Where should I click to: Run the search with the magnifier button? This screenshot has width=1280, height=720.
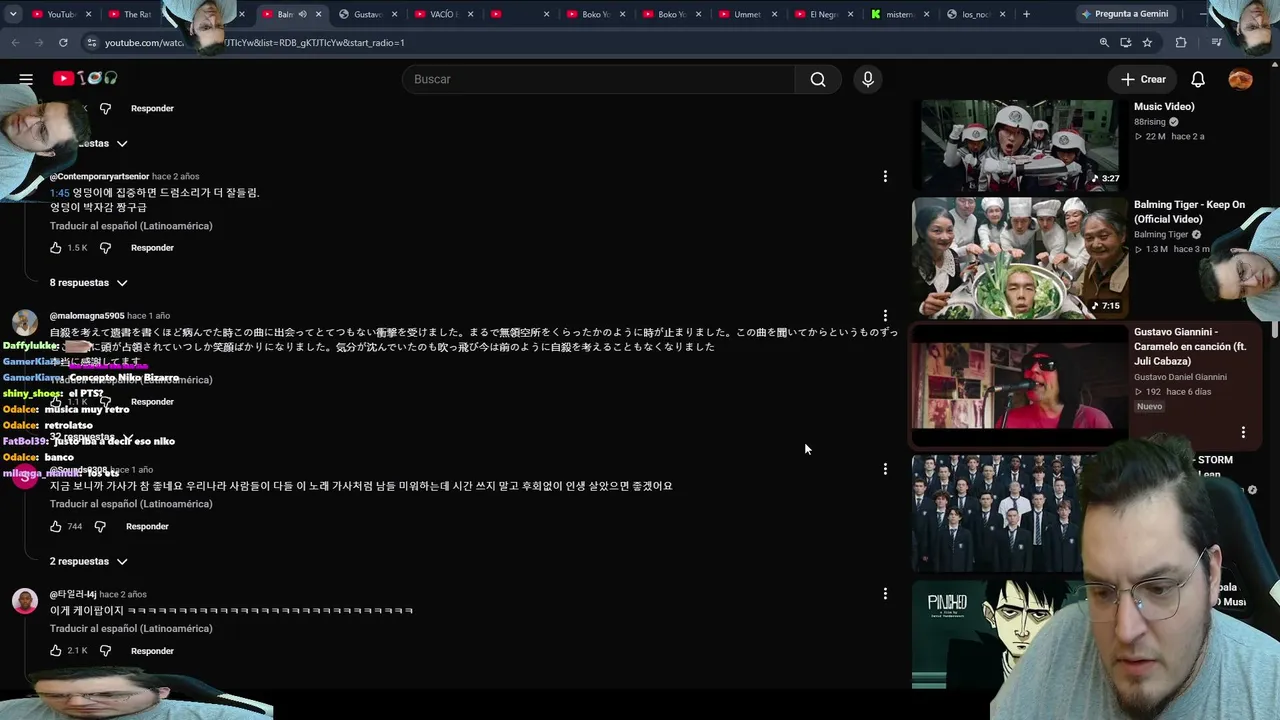(818, 79)
